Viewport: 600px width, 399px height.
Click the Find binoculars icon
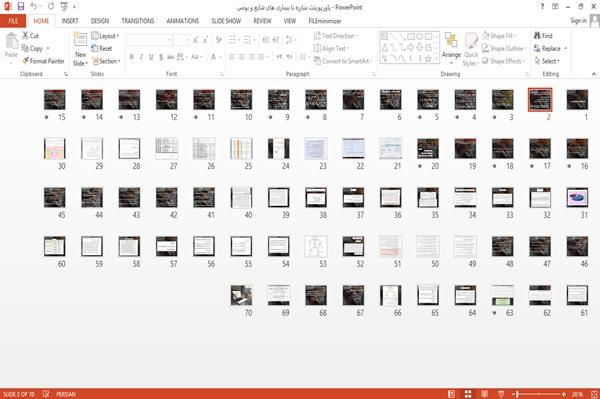pos(537,36)
